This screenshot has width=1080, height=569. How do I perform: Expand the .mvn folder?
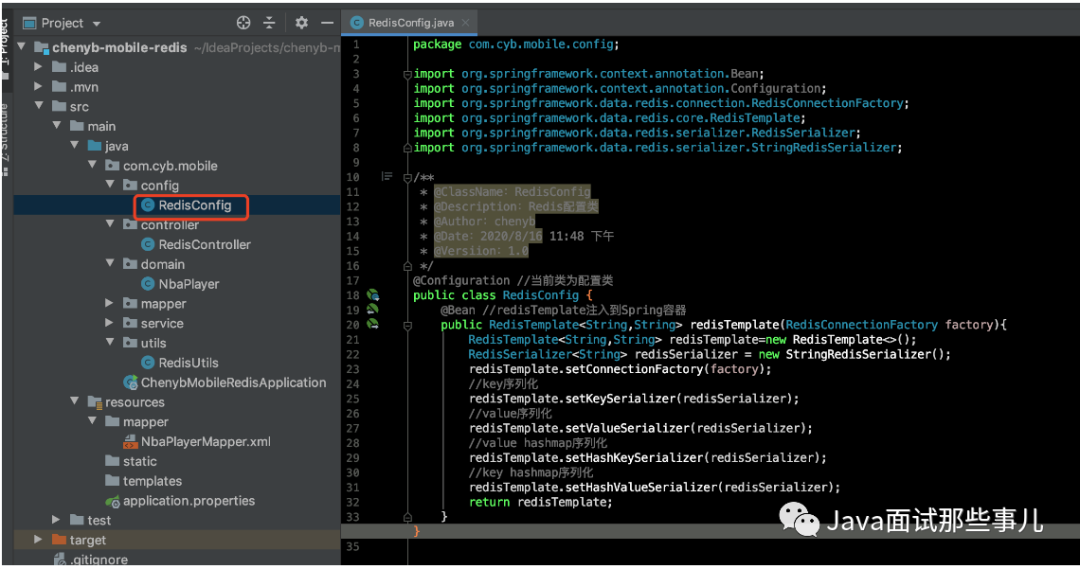pos(39,87)
